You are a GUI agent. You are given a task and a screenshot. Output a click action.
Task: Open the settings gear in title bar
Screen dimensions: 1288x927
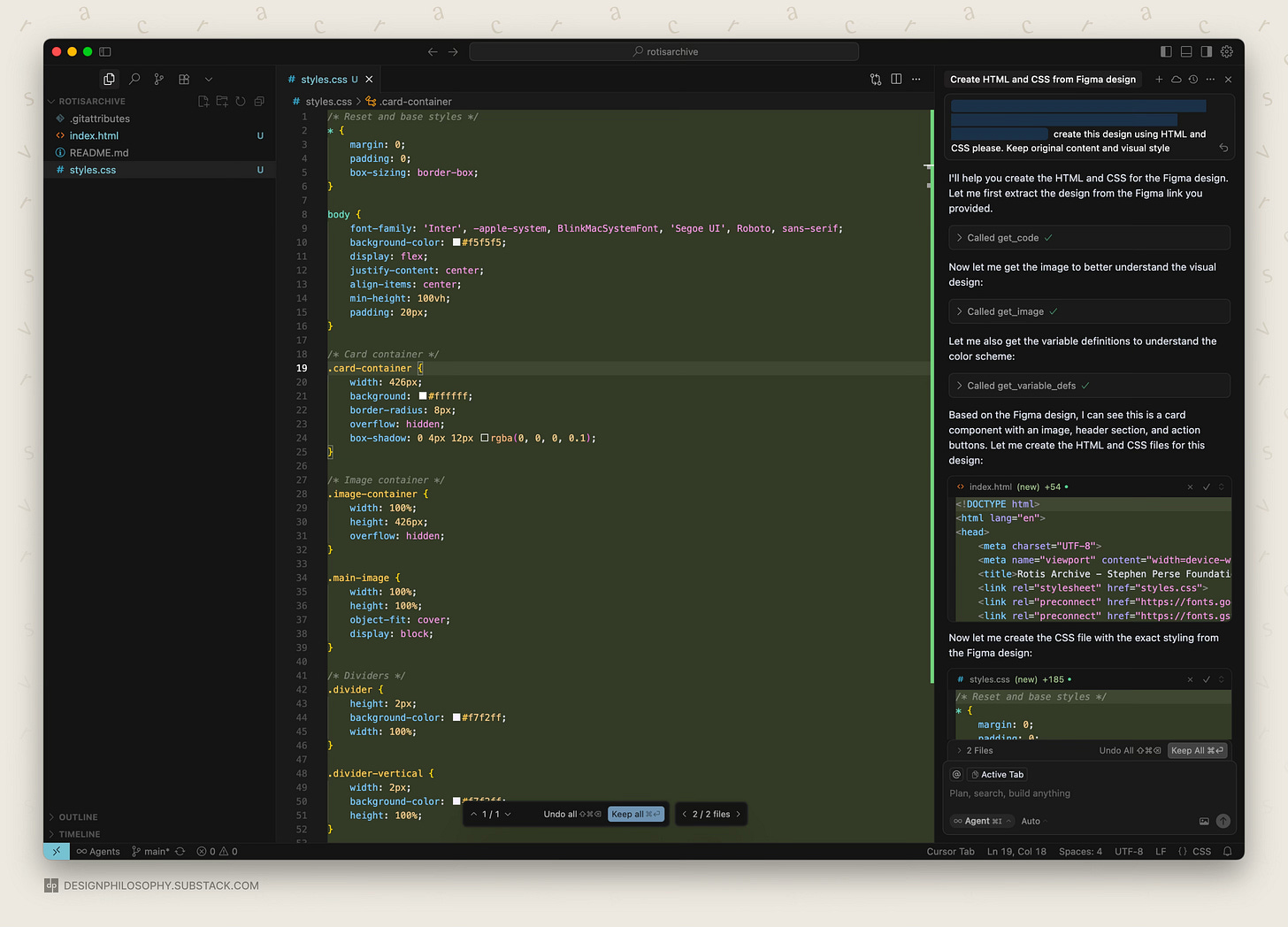point(1227,52)
